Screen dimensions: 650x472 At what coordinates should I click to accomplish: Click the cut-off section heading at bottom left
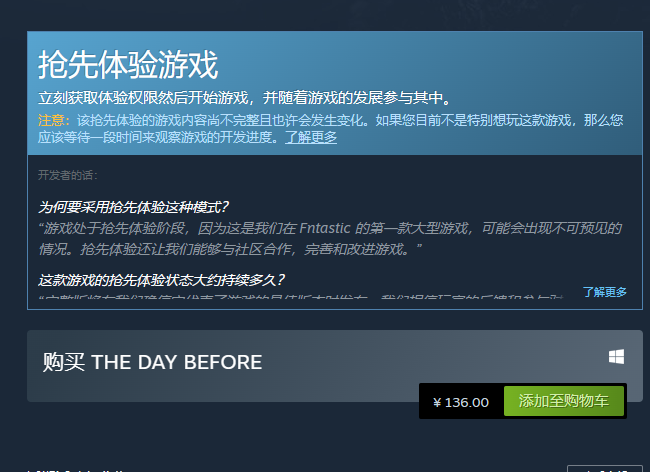77,470
